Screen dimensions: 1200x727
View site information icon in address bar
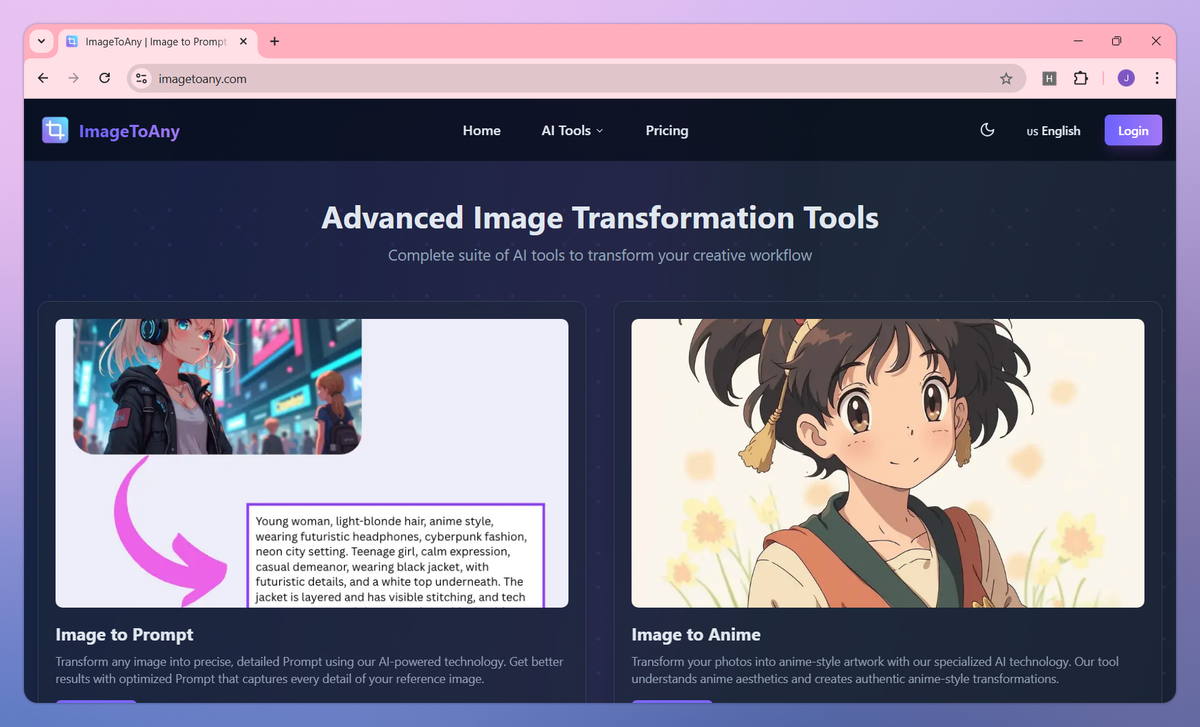pos(141,78)
